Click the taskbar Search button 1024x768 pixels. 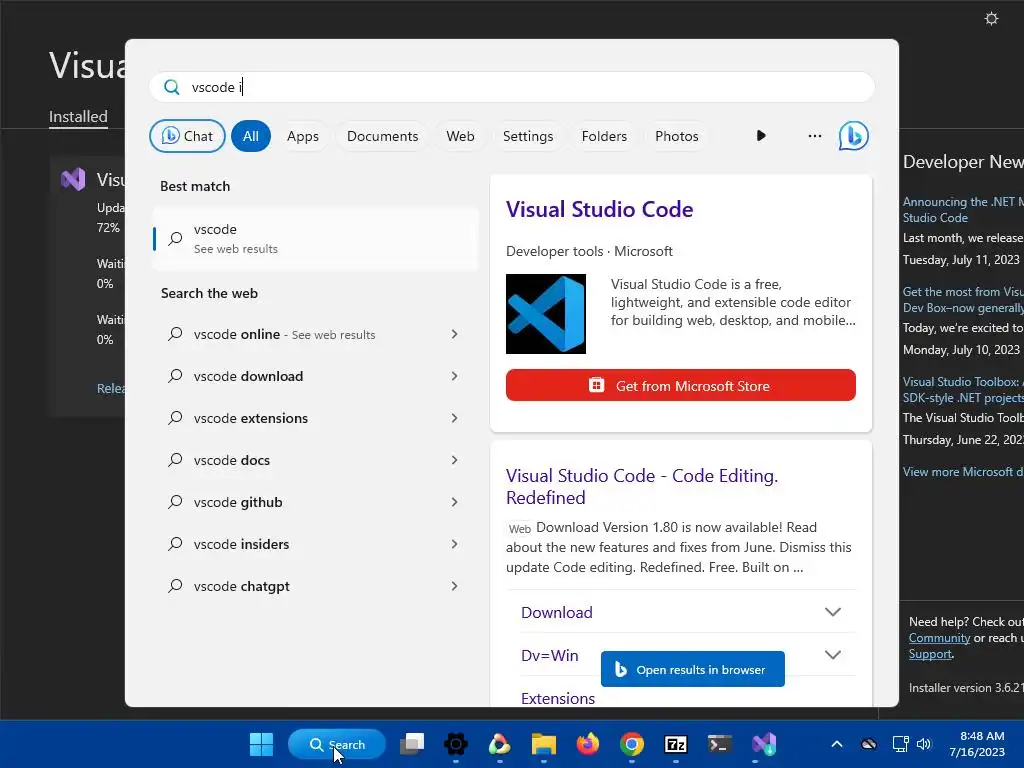tap(337, 744)
